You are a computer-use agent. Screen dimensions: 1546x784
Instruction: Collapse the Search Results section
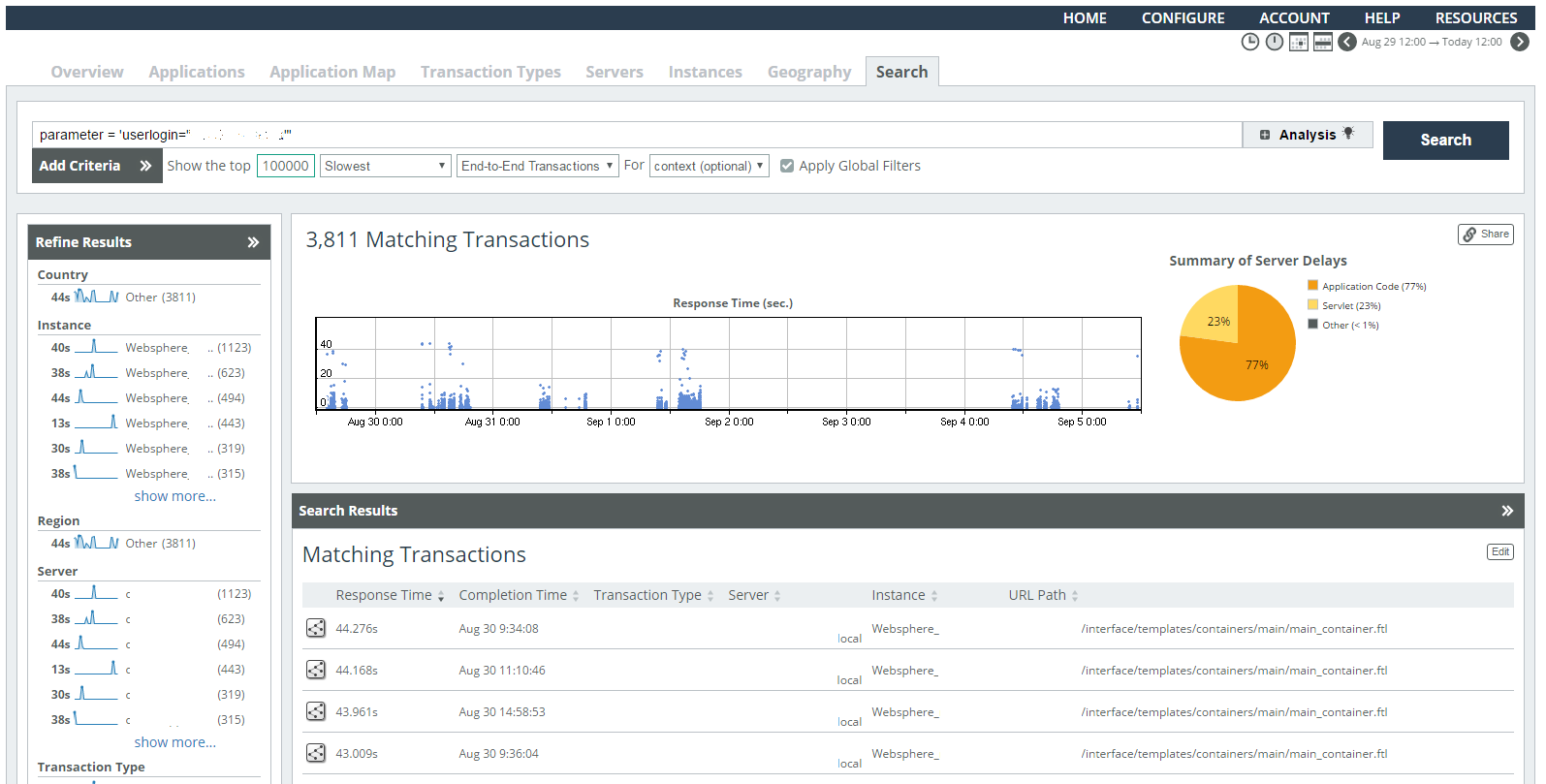pos(1507,511)
